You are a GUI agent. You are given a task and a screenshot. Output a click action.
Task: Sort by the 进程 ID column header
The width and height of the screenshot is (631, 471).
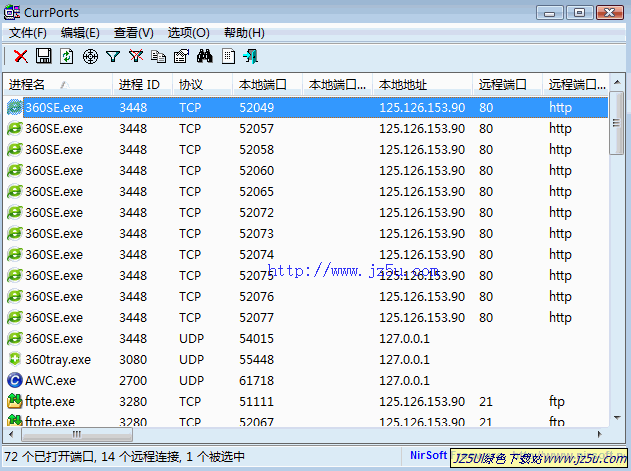[x=142, y=85]
